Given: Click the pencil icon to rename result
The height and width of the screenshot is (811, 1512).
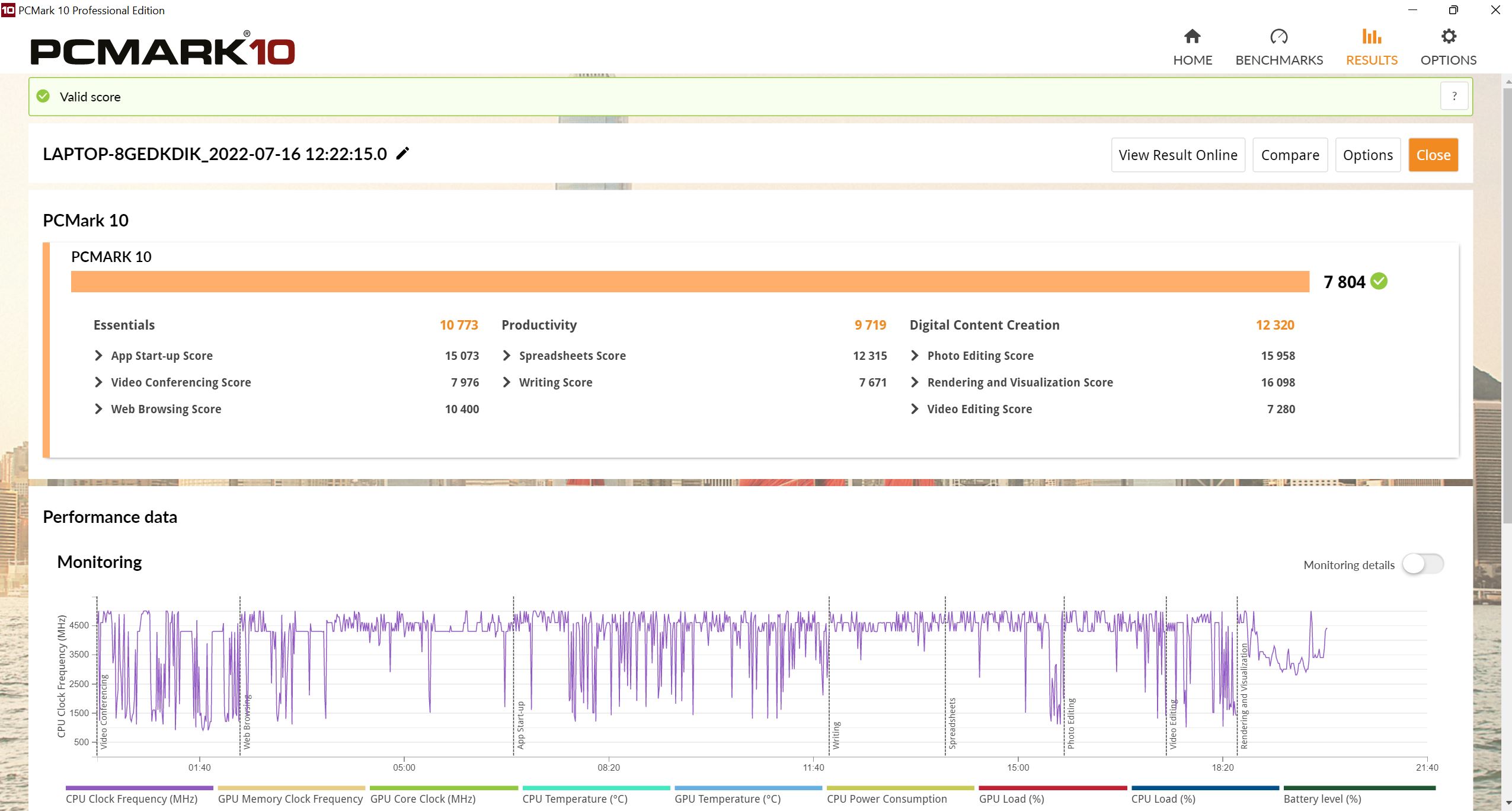Looking at the screenshot, I should (x=402, y=154).
